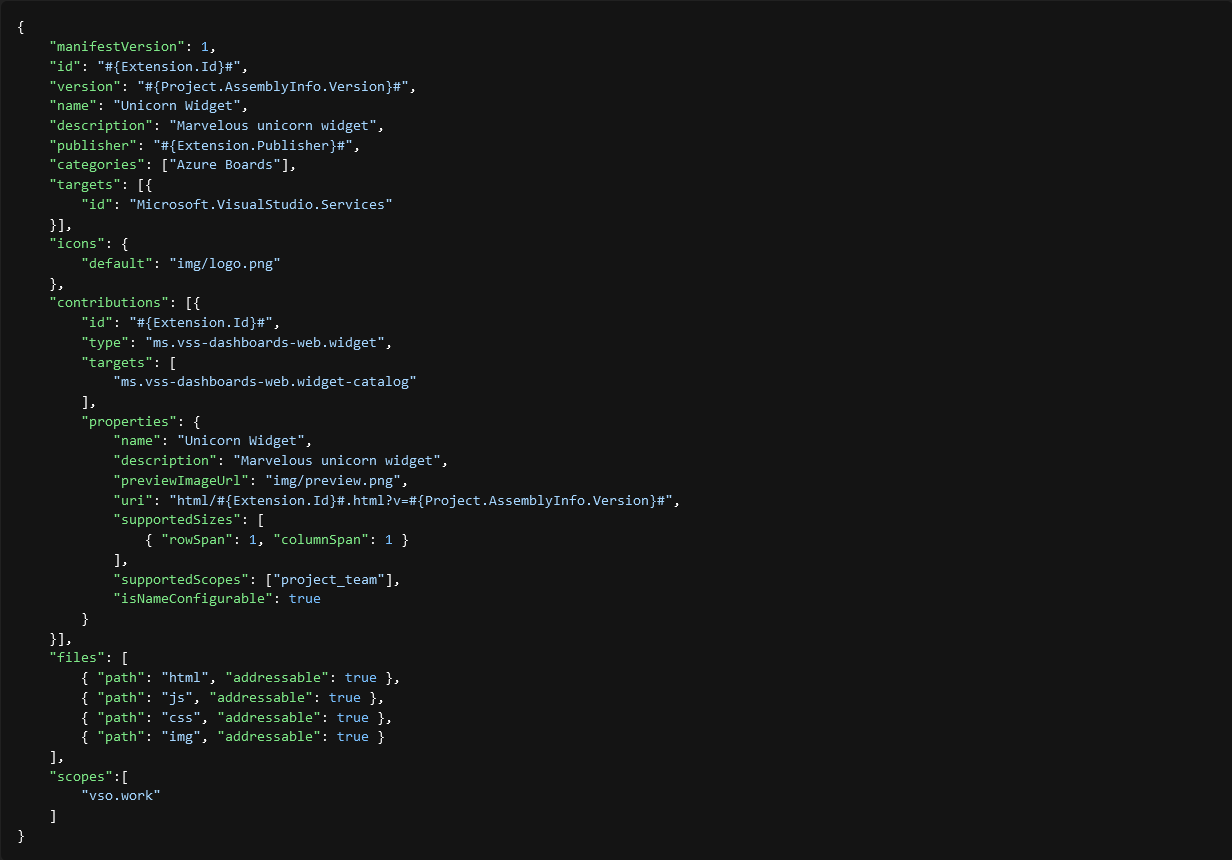Click the "manifestVersion" key

113,47
